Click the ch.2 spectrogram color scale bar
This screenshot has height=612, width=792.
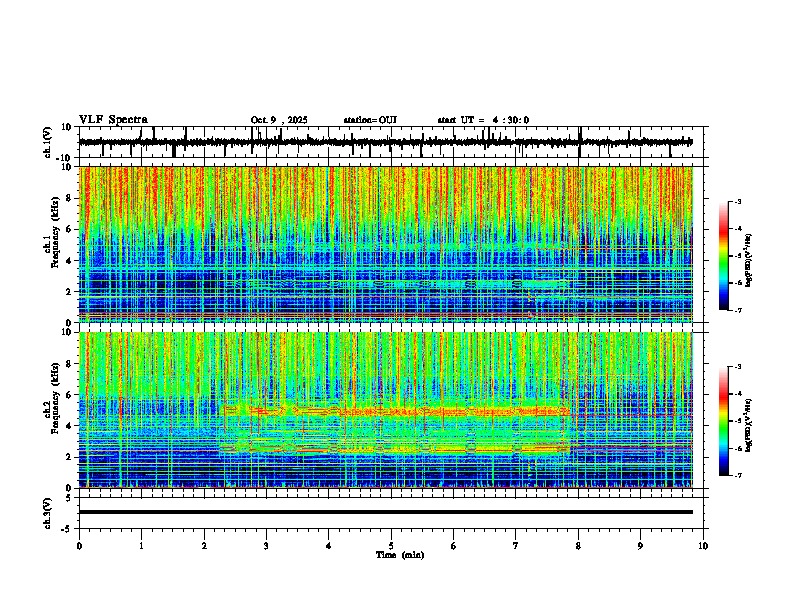(x=724, y=421)
